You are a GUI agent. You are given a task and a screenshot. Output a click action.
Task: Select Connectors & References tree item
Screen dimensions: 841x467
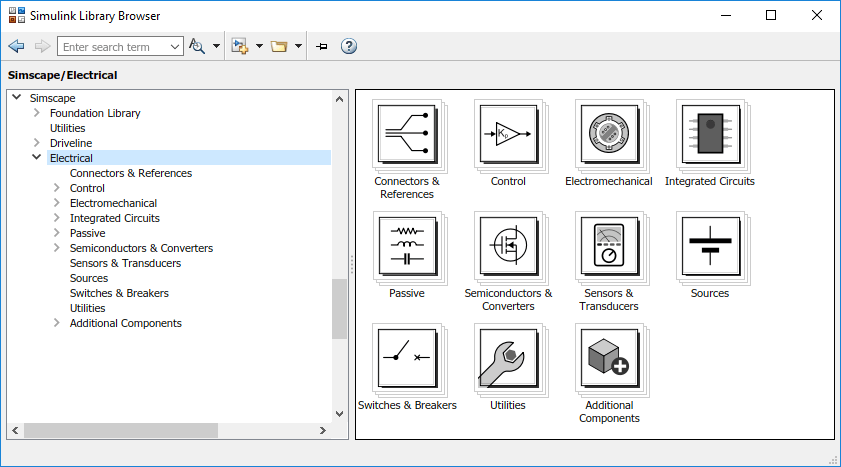click(131, 173)
